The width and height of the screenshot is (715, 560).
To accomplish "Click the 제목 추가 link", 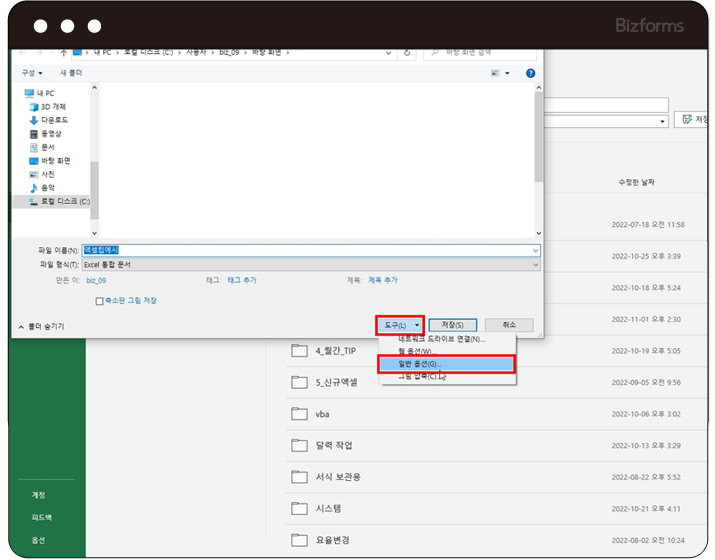I will 383,280.
